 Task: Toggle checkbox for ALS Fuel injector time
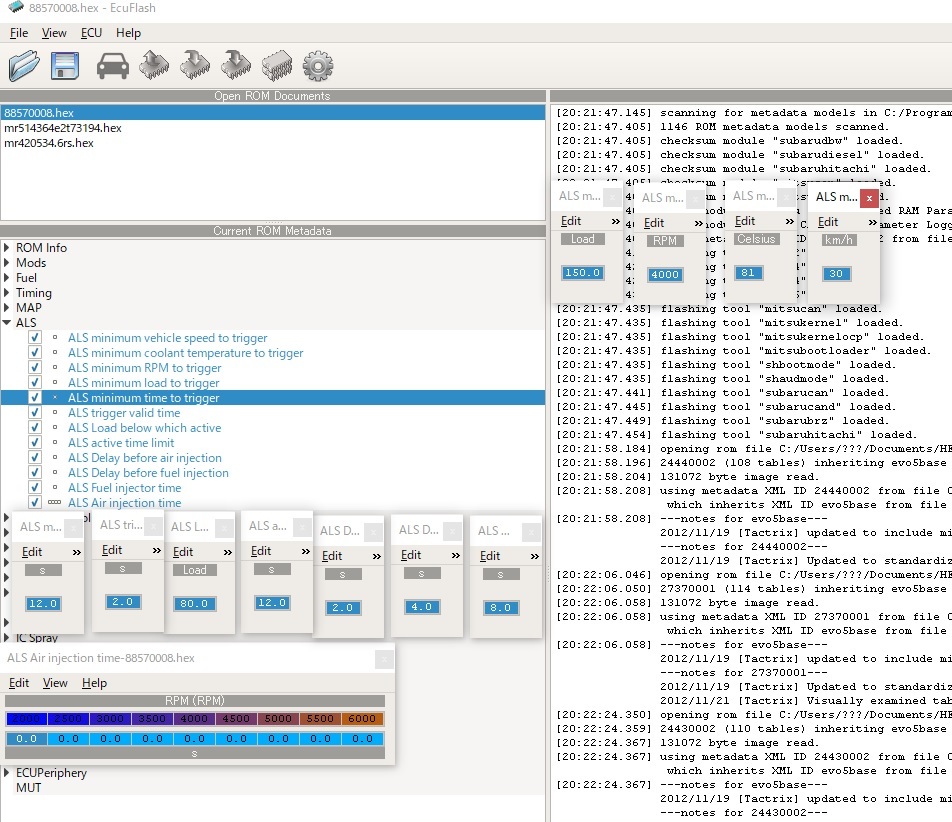click(x=35, y=487)
